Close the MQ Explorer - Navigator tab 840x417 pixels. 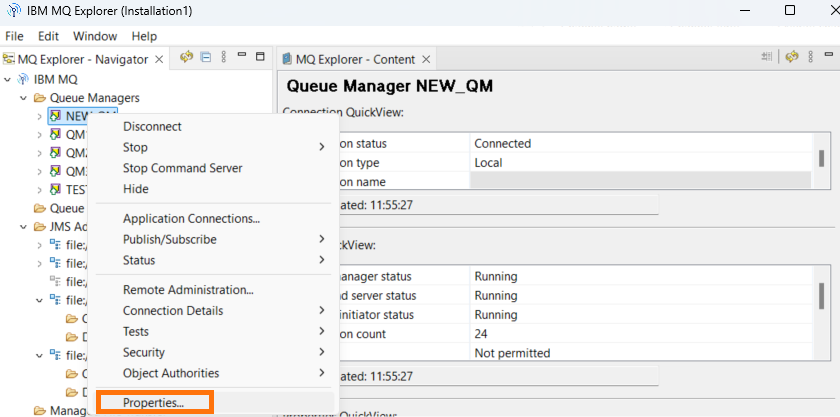coord(159,59)
